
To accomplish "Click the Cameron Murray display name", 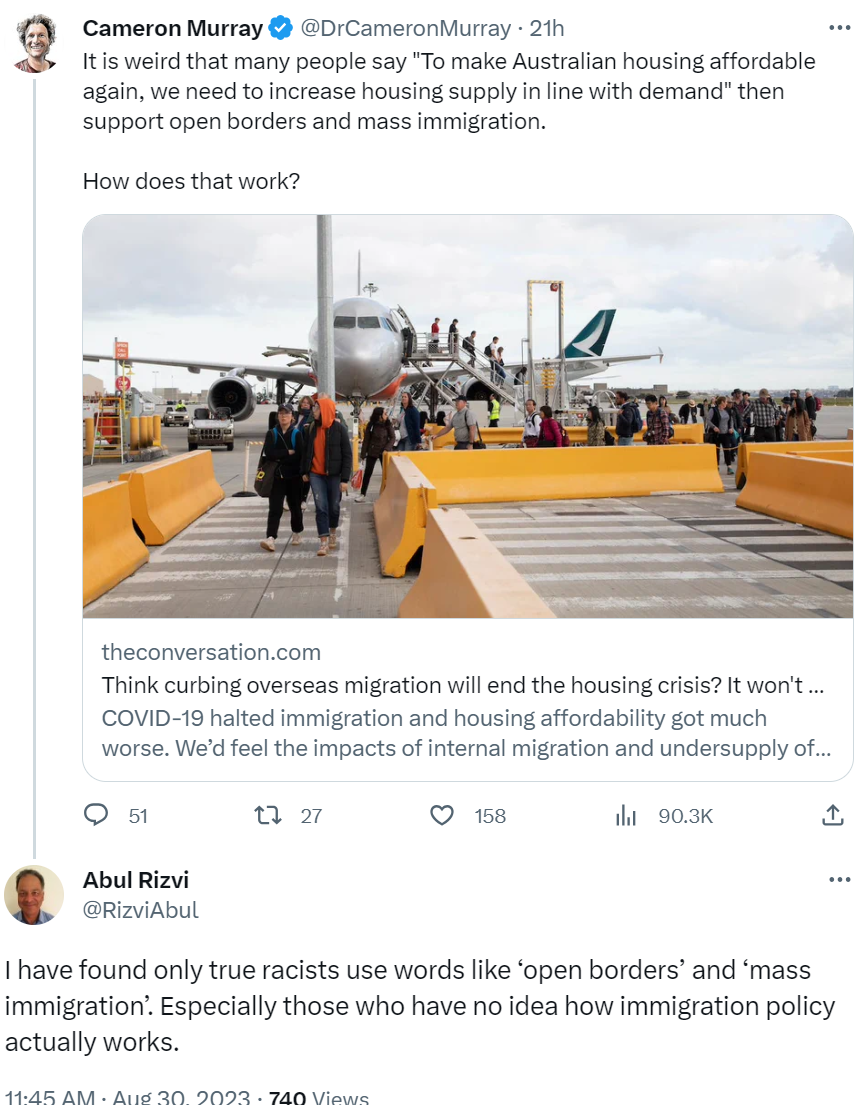I will point(173,29).
